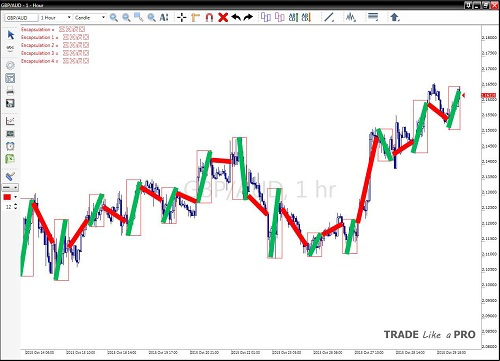This screenshot has height=361, width=500.
Task: Remove Encapsulation 3 with its X box icon
Action: (86, 53)
